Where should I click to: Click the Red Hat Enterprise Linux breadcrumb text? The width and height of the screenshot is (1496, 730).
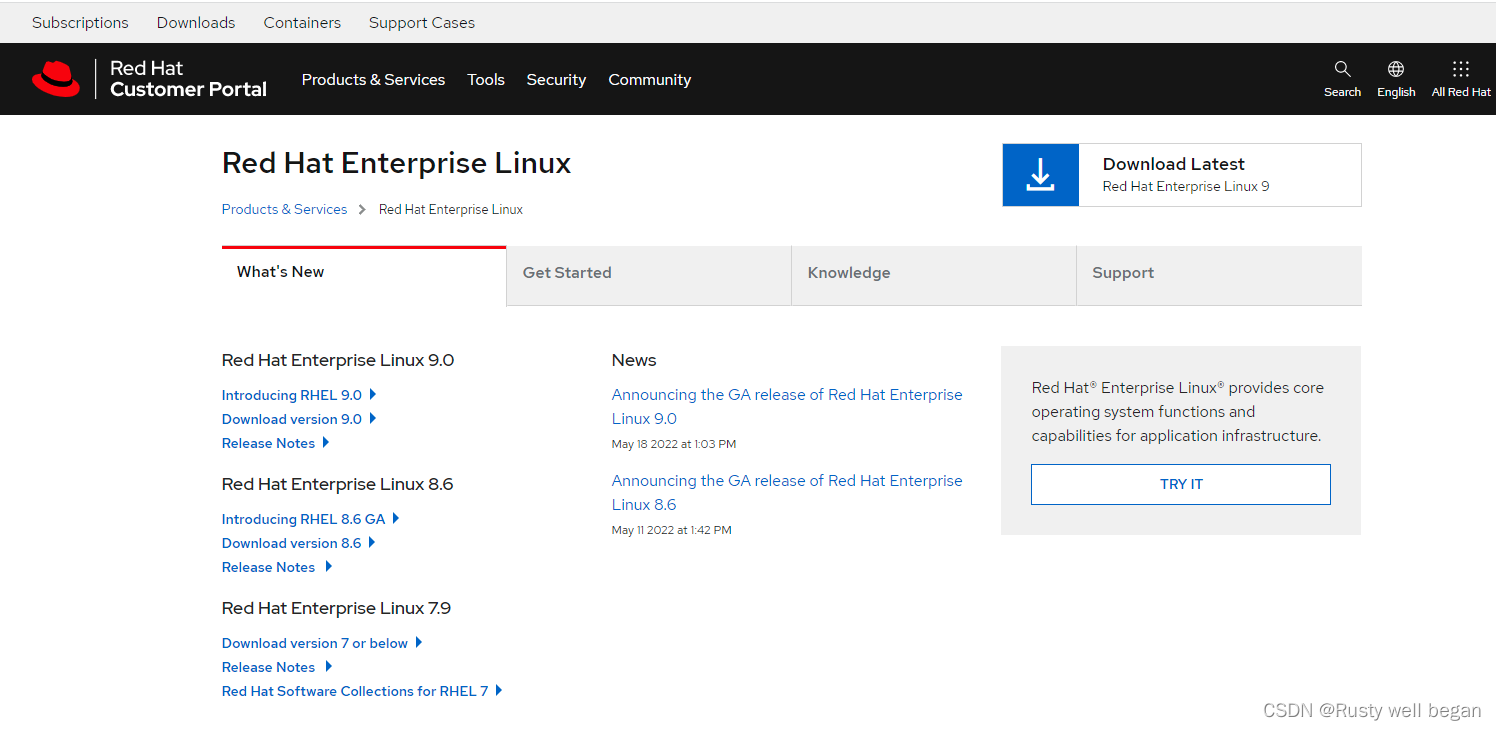(x=451, y=209)
